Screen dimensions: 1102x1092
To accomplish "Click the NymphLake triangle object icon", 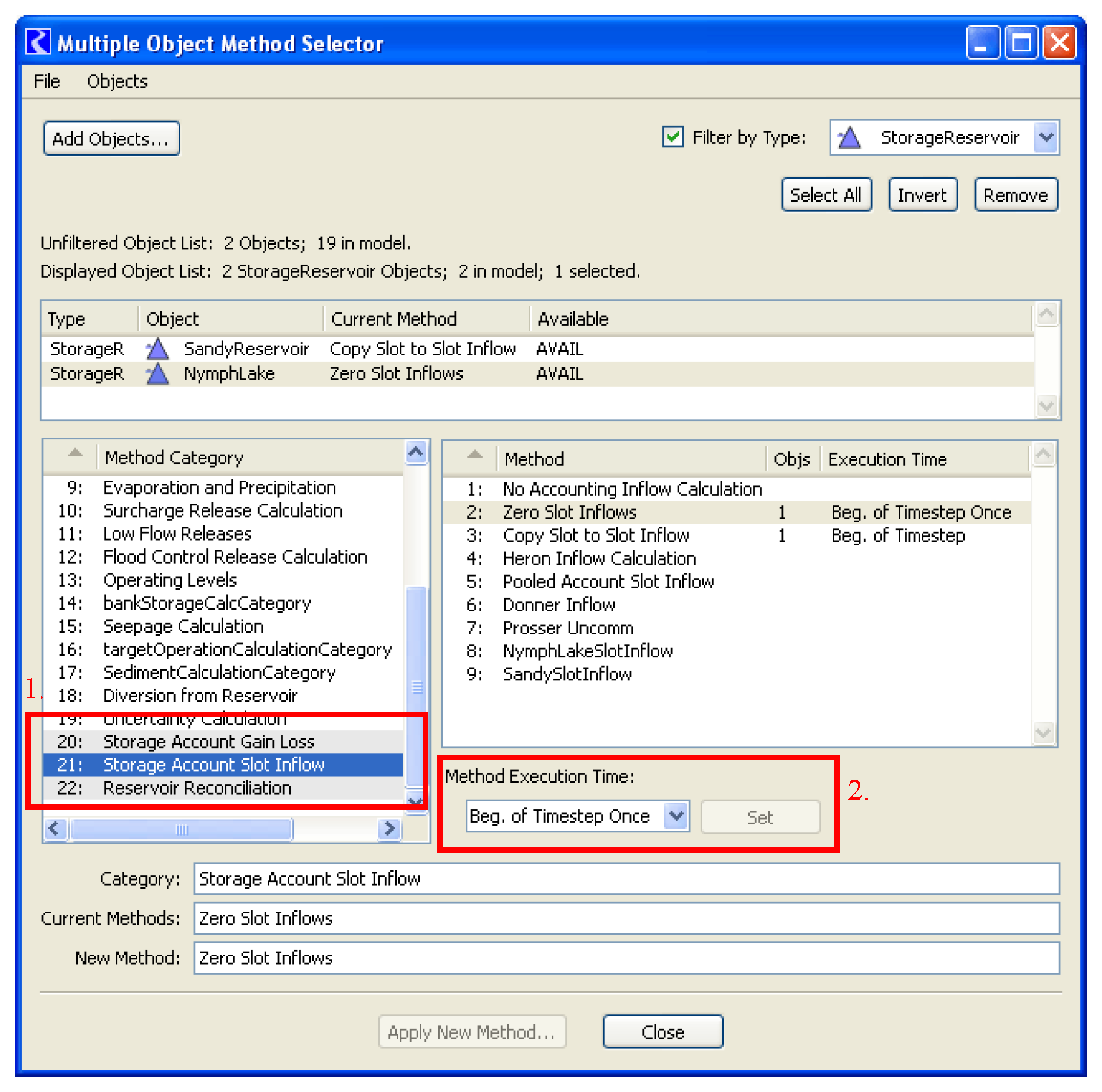I will [157, 374].
